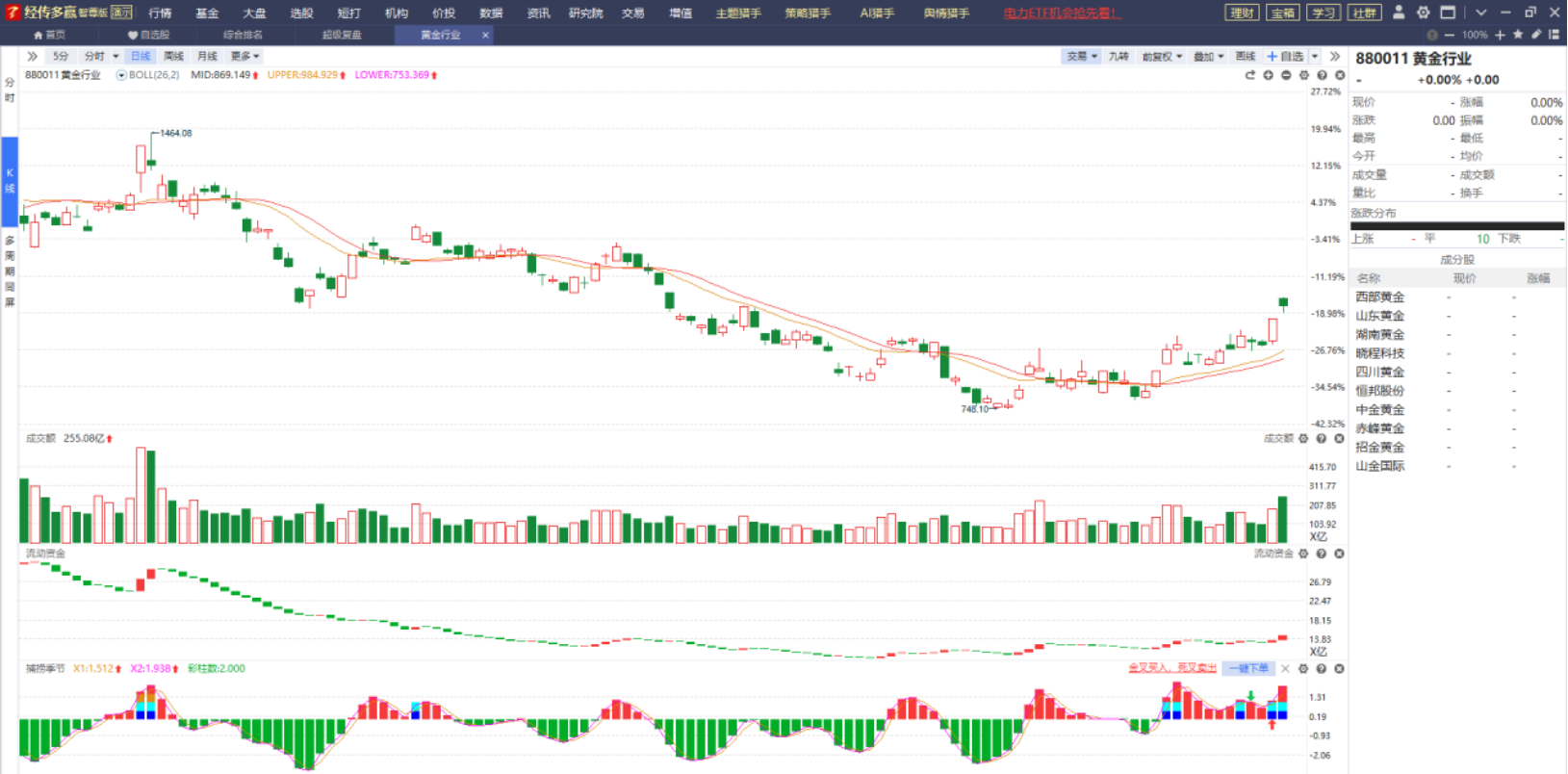Viewport: 1568px width, 774px height.
Task: Open the 电力ETF机会抢先看 link
Action: (x=1062, y=13)
